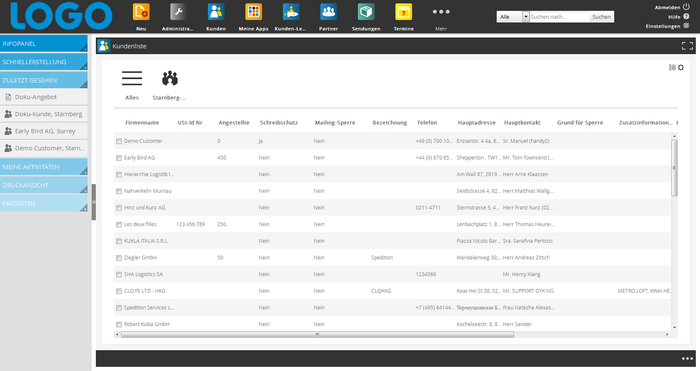Sort by Telefon column header
The width and height of the screenshot is (700, 371).
[x=427, y=122]
